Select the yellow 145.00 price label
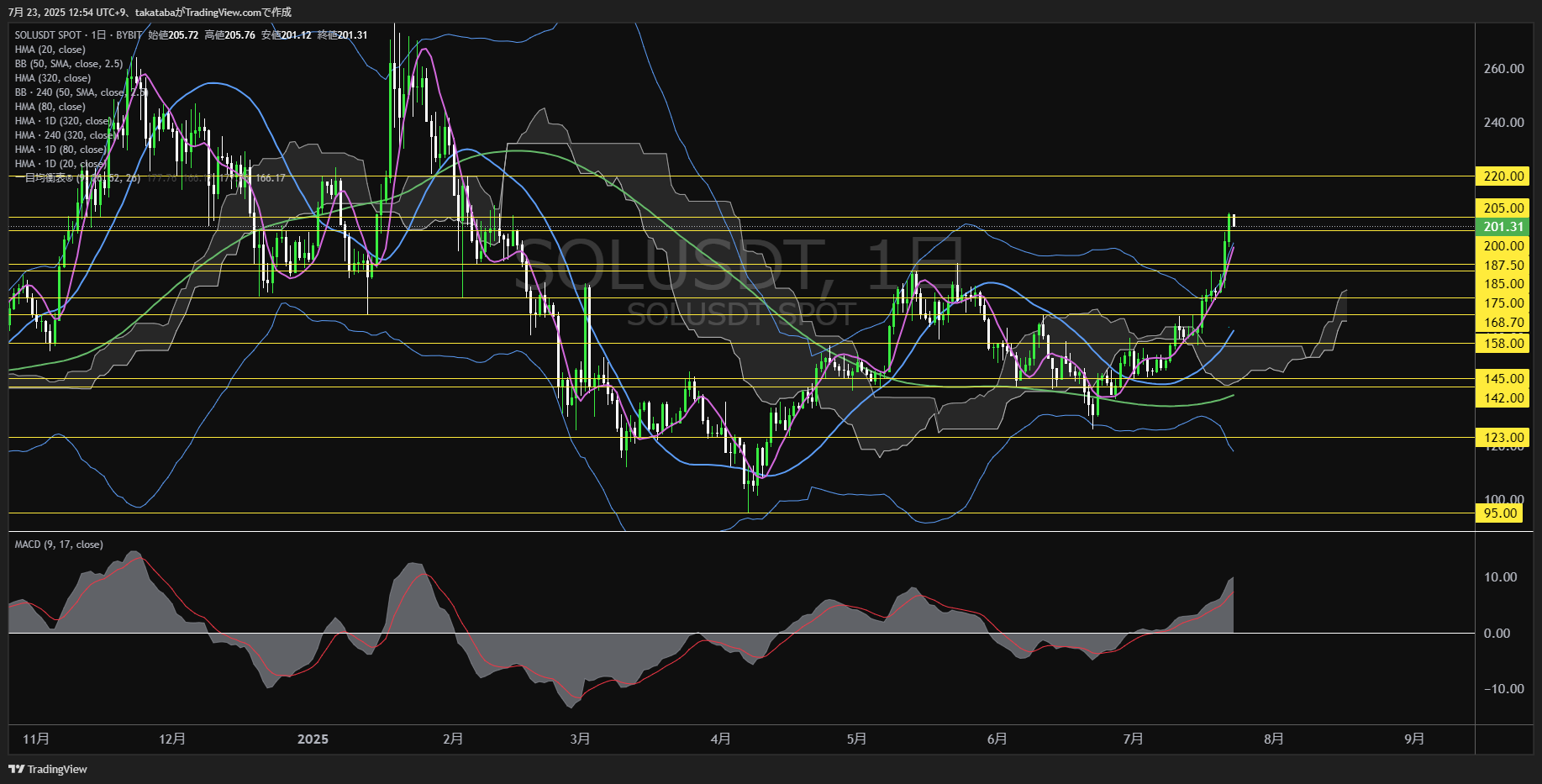 [x=1503, y=379]
